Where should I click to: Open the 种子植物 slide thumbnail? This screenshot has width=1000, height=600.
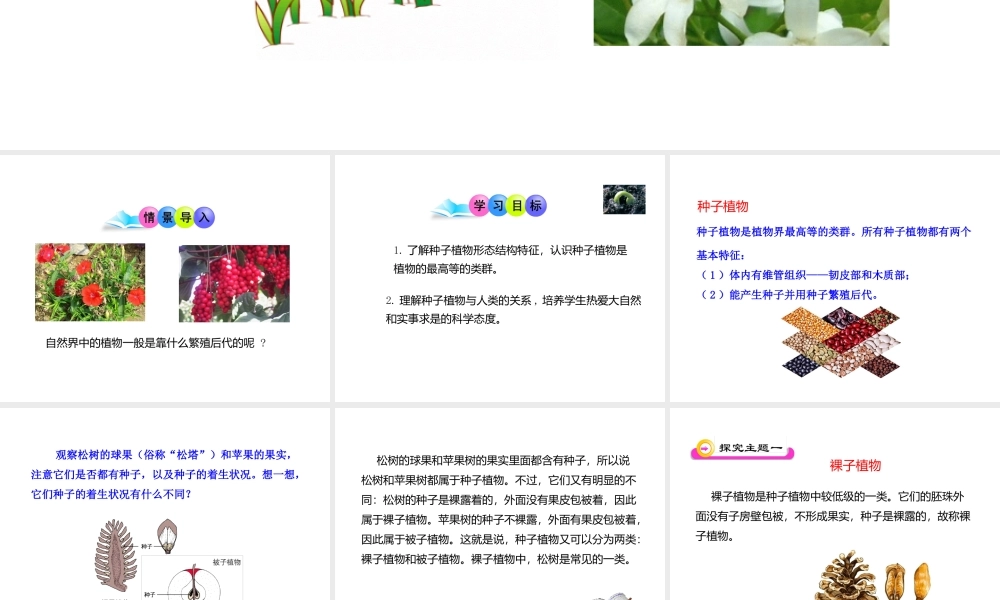point(835,278)
